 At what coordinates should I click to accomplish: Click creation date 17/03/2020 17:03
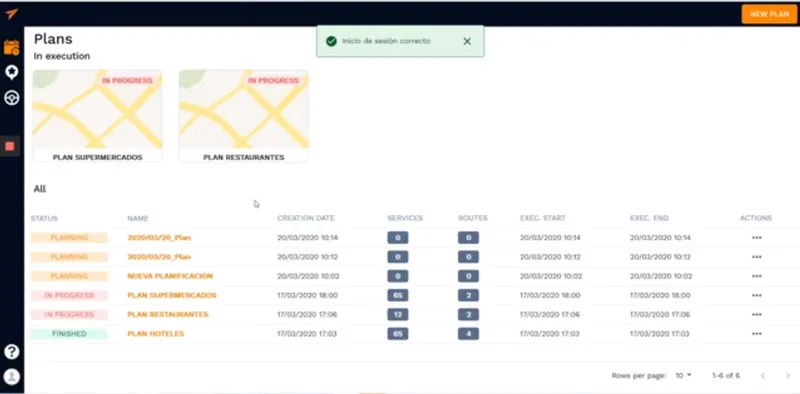[307, 334]
